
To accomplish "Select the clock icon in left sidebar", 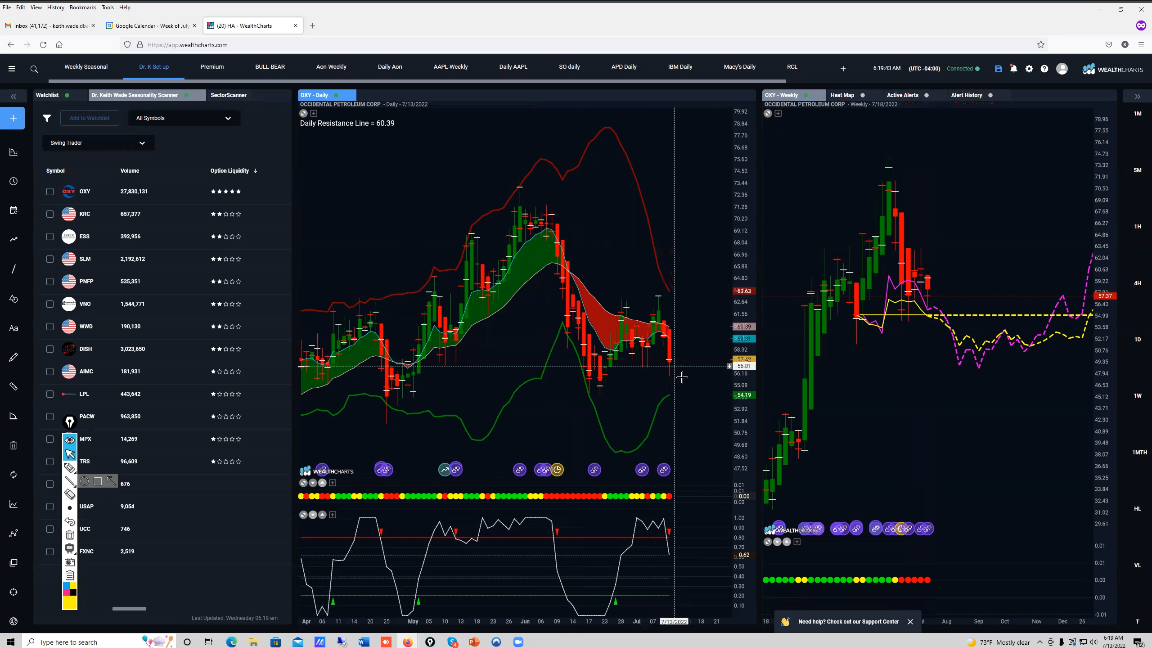I will [x=13, y=181].
